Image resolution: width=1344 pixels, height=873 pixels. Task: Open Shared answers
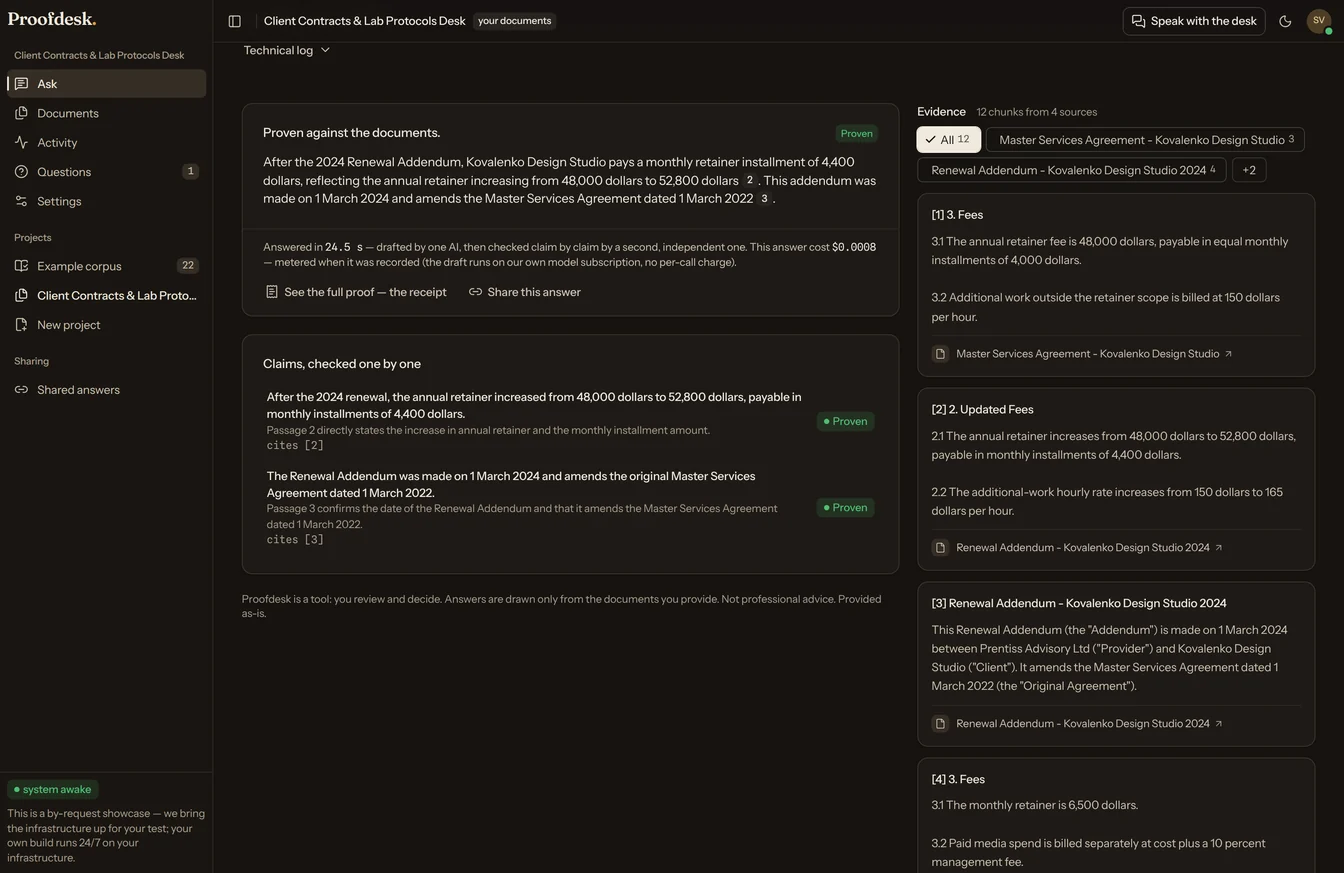tap(107, 390)
